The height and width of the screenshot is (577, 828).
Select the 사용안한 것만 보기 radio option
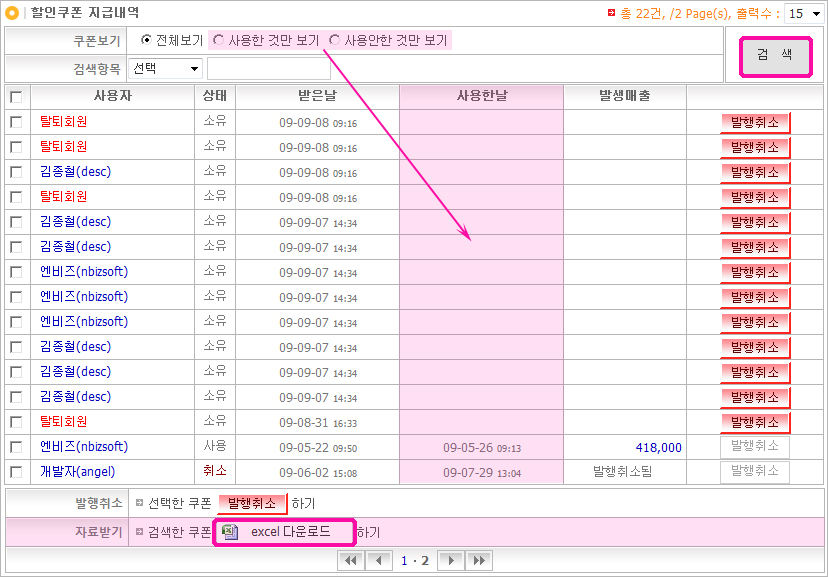tap(334, 41)
